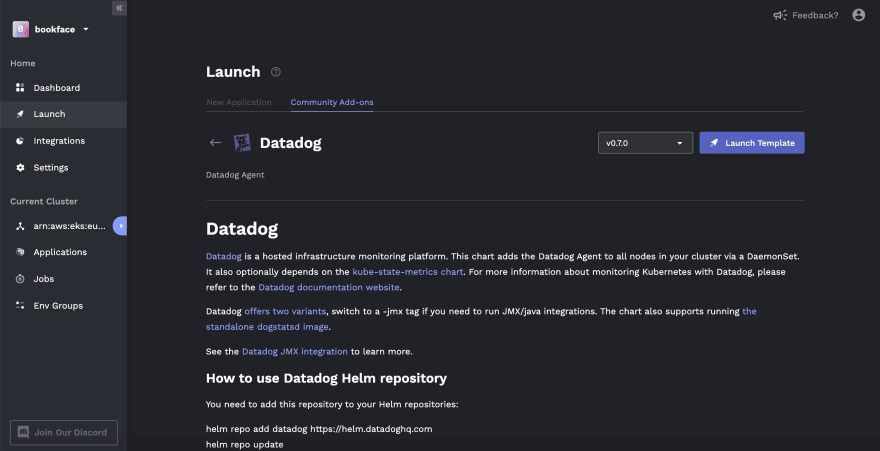Open the Feedback? link
Viewport: 880px width, 451px height.
(815, 16)
